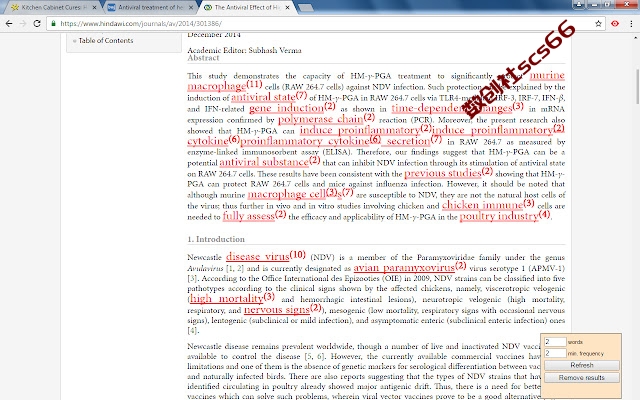Image resolution: width=640 pixels, height=400 pixels.
Task: Click the '1. Introduction' heading
Action: pos(216,239)
